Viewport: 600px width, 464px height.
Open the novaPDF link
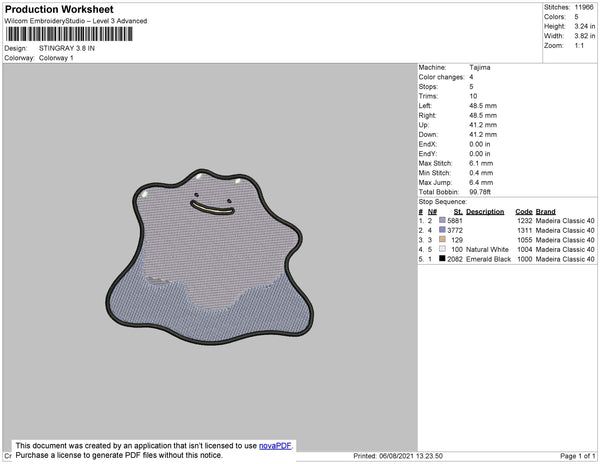(275, 446)
